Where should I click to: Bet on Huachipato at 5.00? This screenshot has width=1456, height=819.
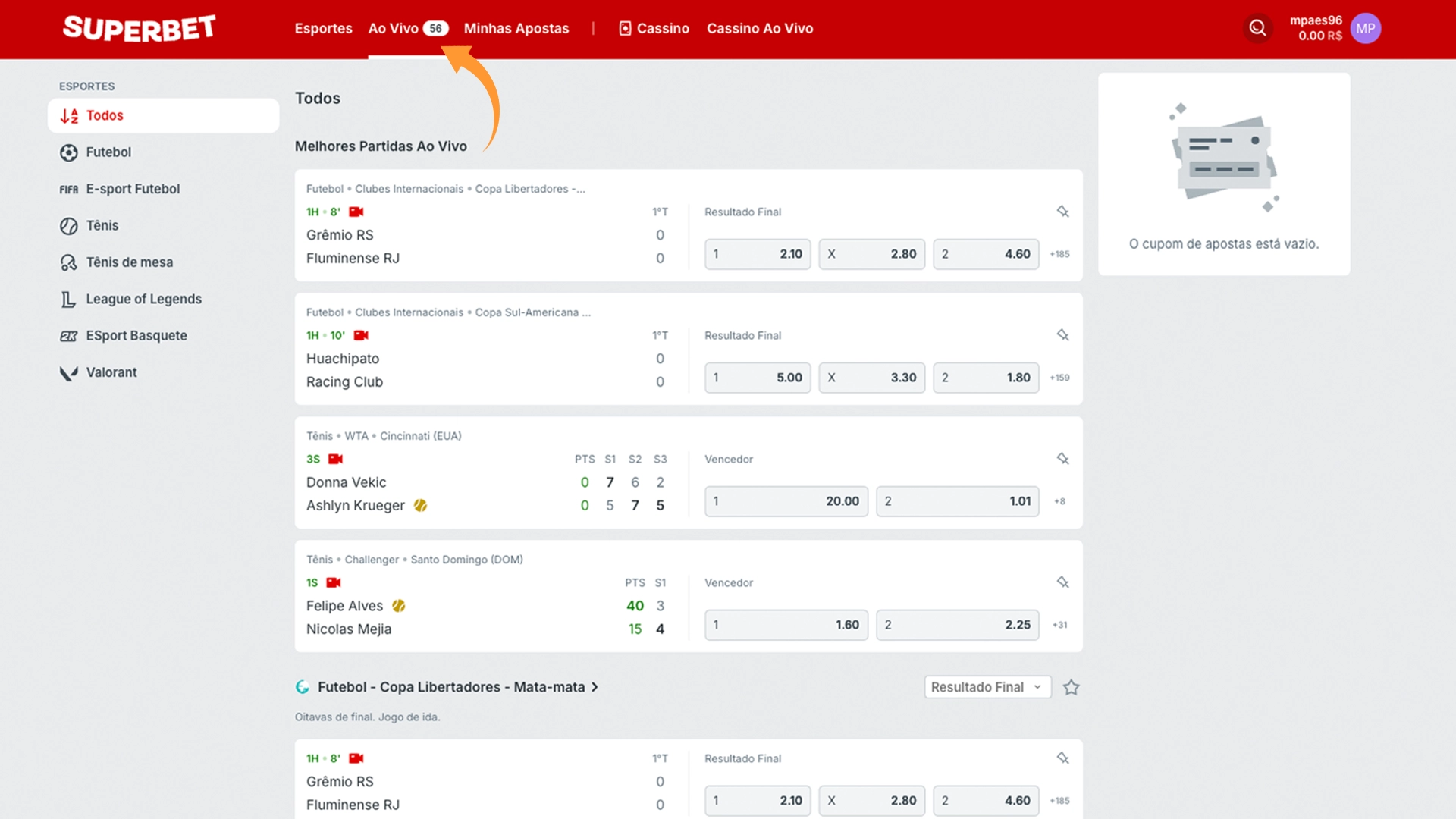click(x=758, y=378)
